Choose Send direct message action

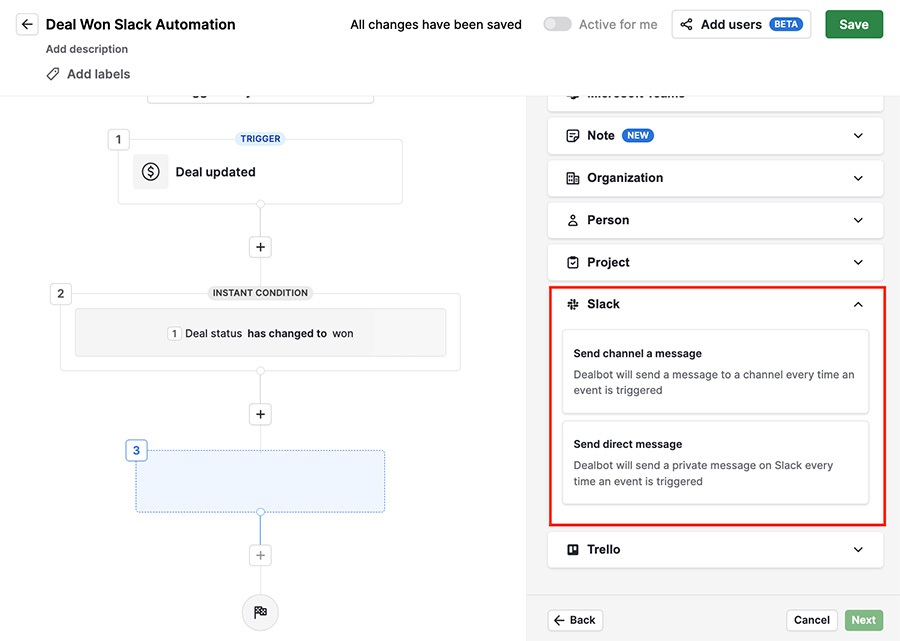coord(715,463)
